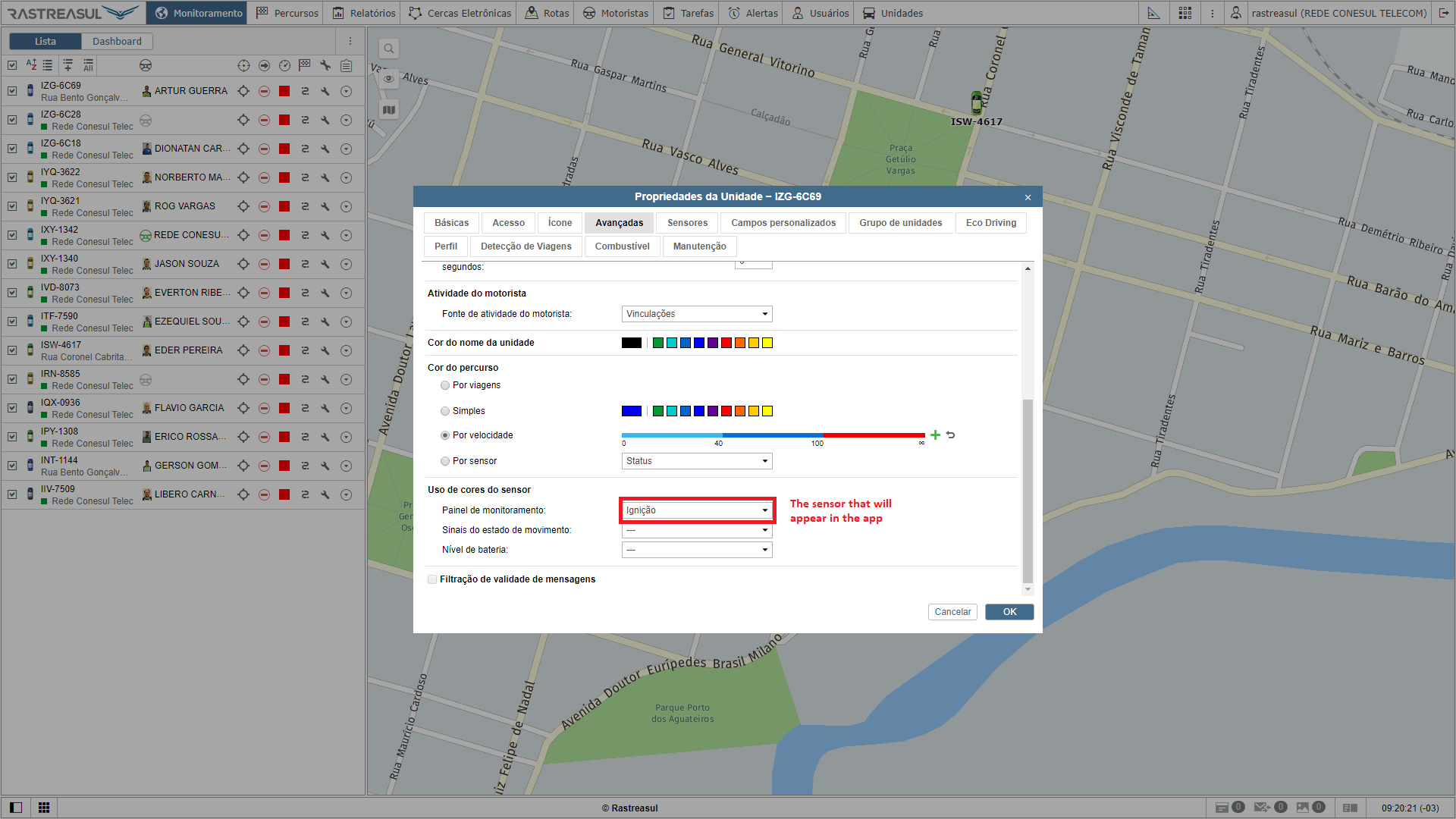The width and height of the screenshot is (1456, 819).
Task: Reset speed color scale with undo arrow
Action: (951, 435)
